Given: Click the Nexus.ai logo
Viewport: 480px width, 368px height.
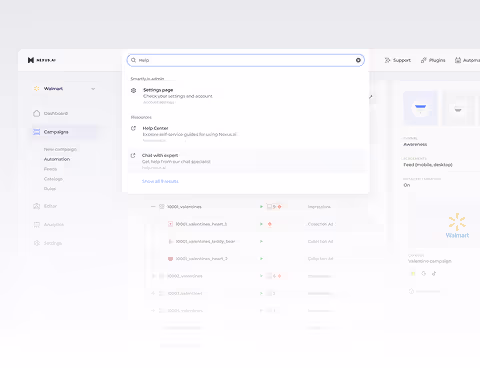Looking at the screenshot, I should coord(42,60).
